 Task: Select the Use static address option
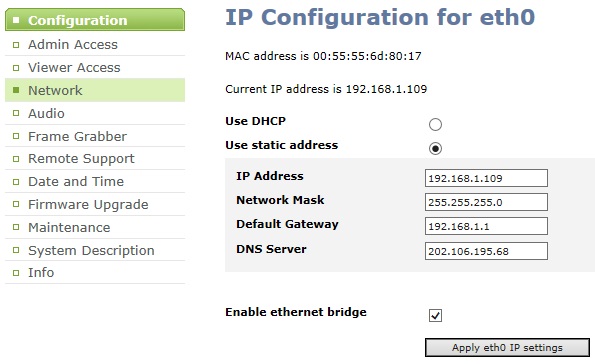(x=435, y=148)
